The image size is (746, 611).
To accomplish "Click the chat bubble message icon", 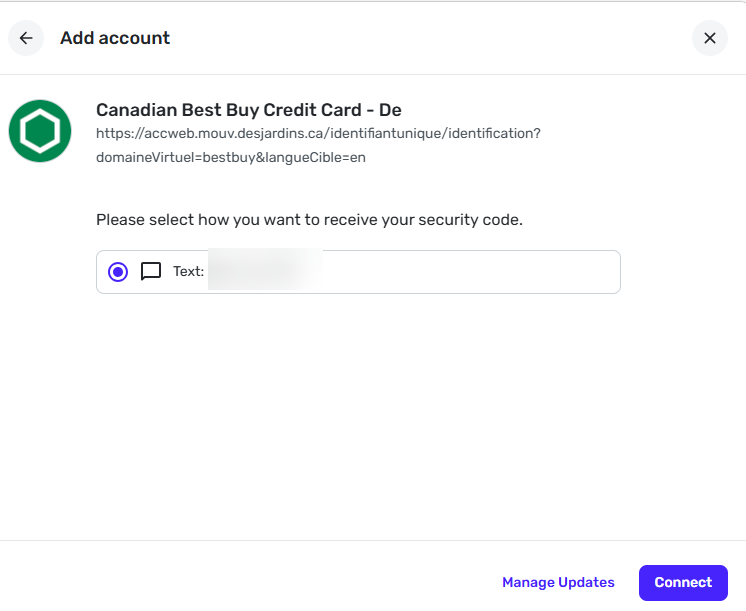I will click(x=151, y=271).
